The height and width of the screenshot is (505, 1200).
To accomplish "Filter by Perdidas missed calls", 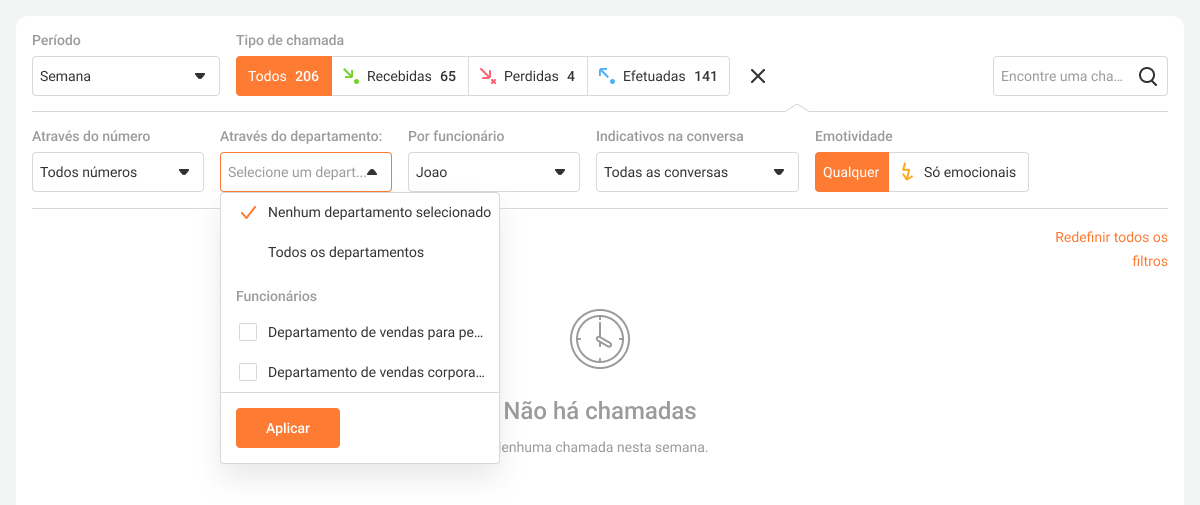I will click(x=527, y=76).
